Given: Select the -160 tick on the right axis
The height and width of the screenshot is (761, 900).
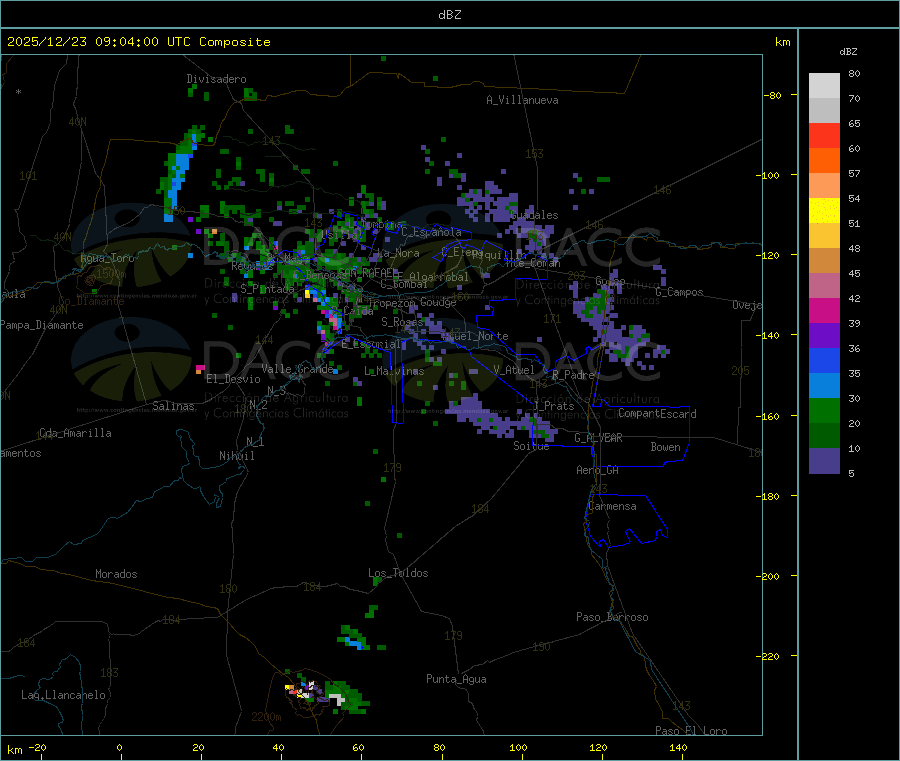Looking at the screenshot, I should pyautogui.click(x=767, y=416).
